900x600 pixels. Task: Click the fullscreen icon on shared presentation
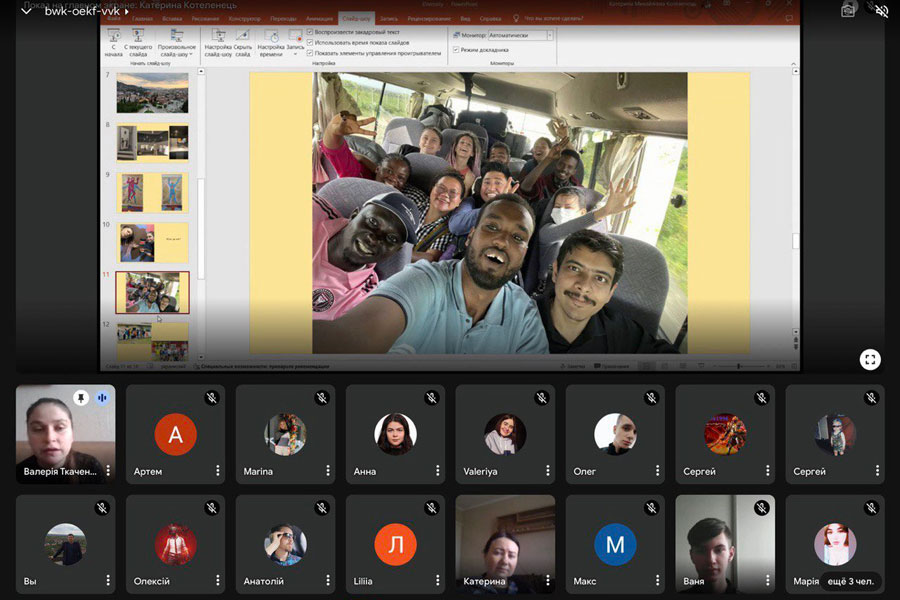pos(869,359)
